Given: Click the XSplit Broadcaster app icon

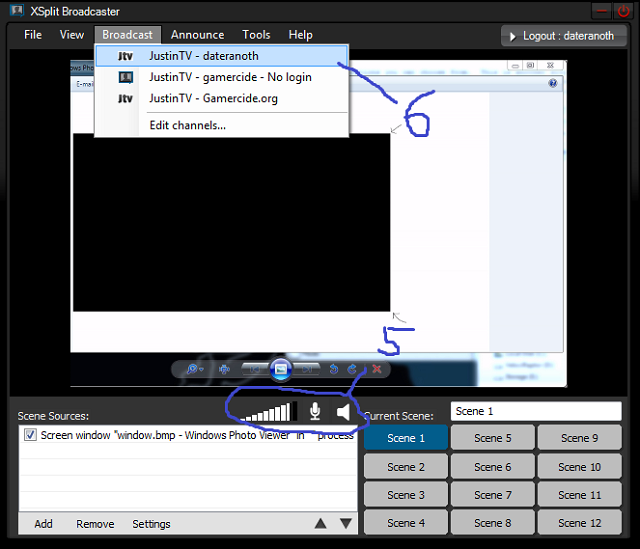Looking at the screenshot, I should click(x=17, y=10).
